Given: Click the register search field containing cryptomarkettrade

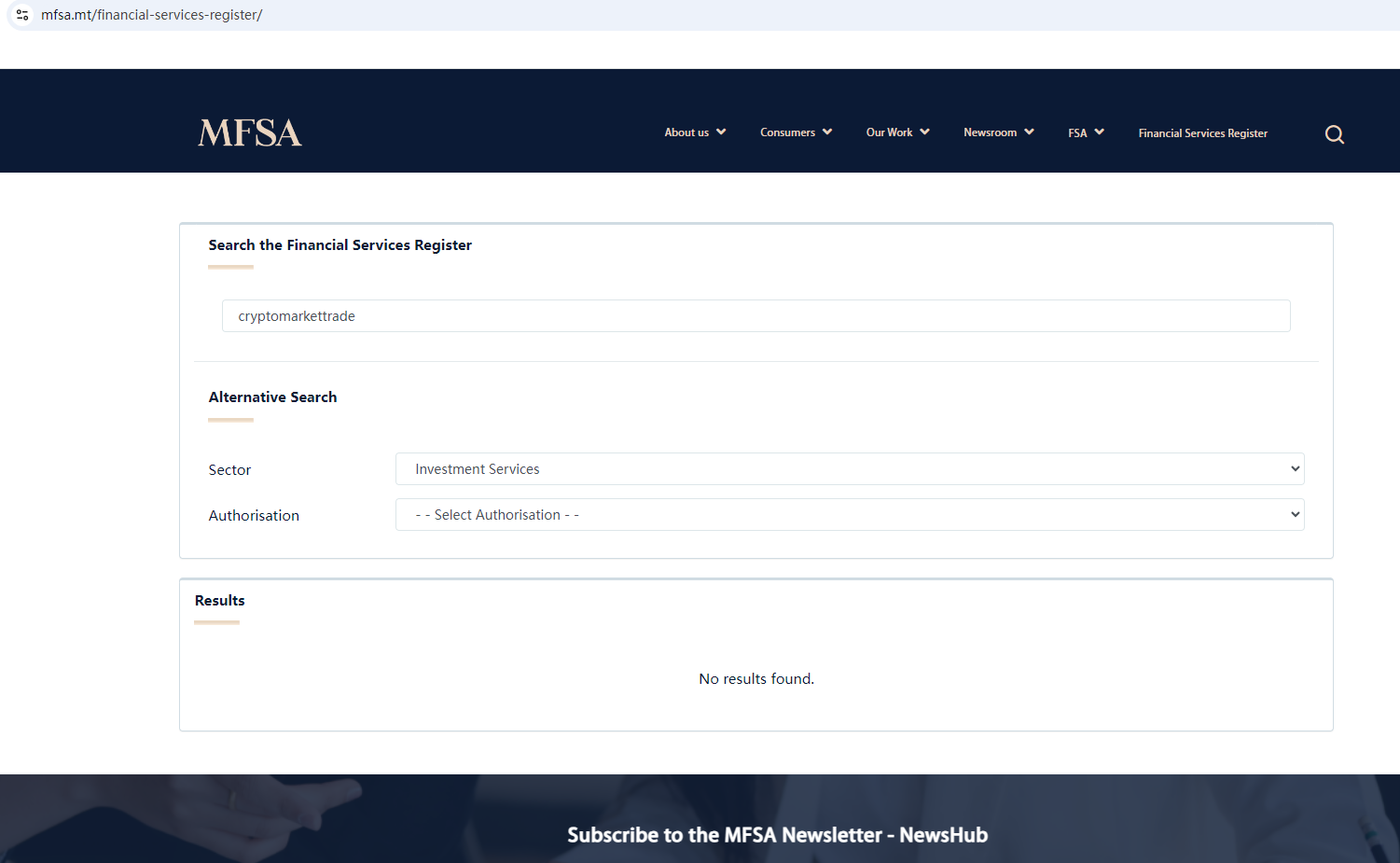Looking at the screenshot, I should tap(756, 316).
